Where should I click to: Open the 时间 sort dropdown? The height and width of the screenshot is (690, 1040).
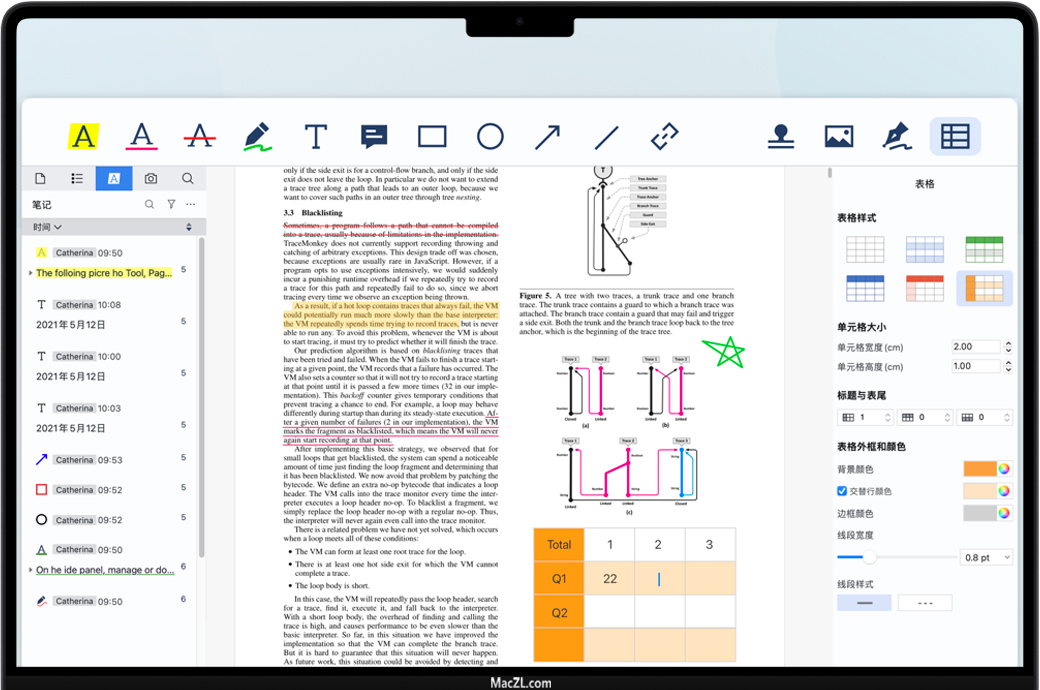pos(47,228)
